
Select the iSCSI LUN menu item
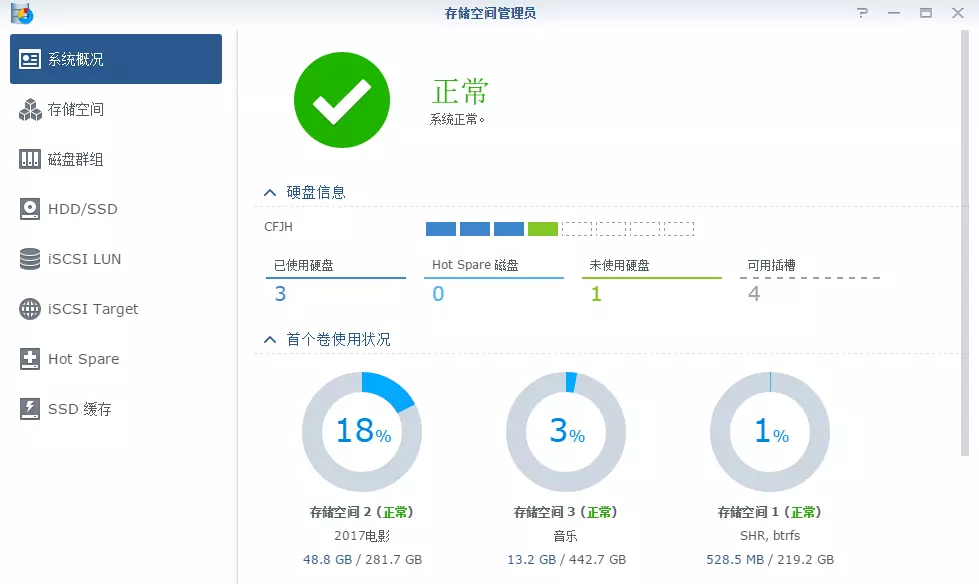84,259
